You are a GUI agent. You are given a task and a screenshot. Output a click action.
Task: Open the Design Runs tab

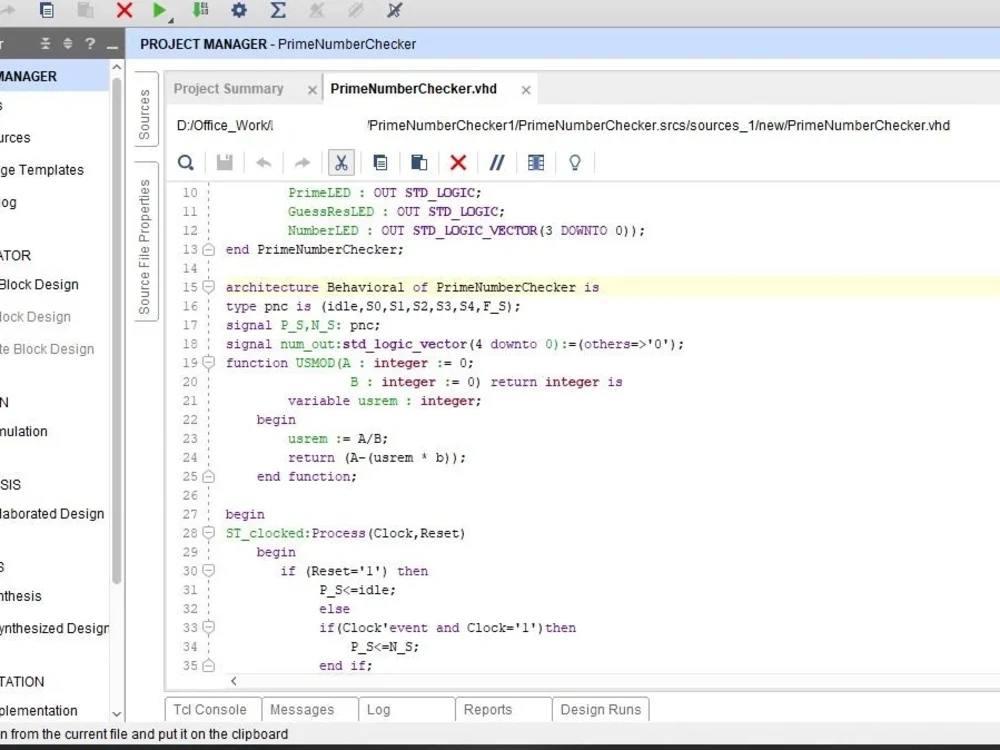[601, 709]
